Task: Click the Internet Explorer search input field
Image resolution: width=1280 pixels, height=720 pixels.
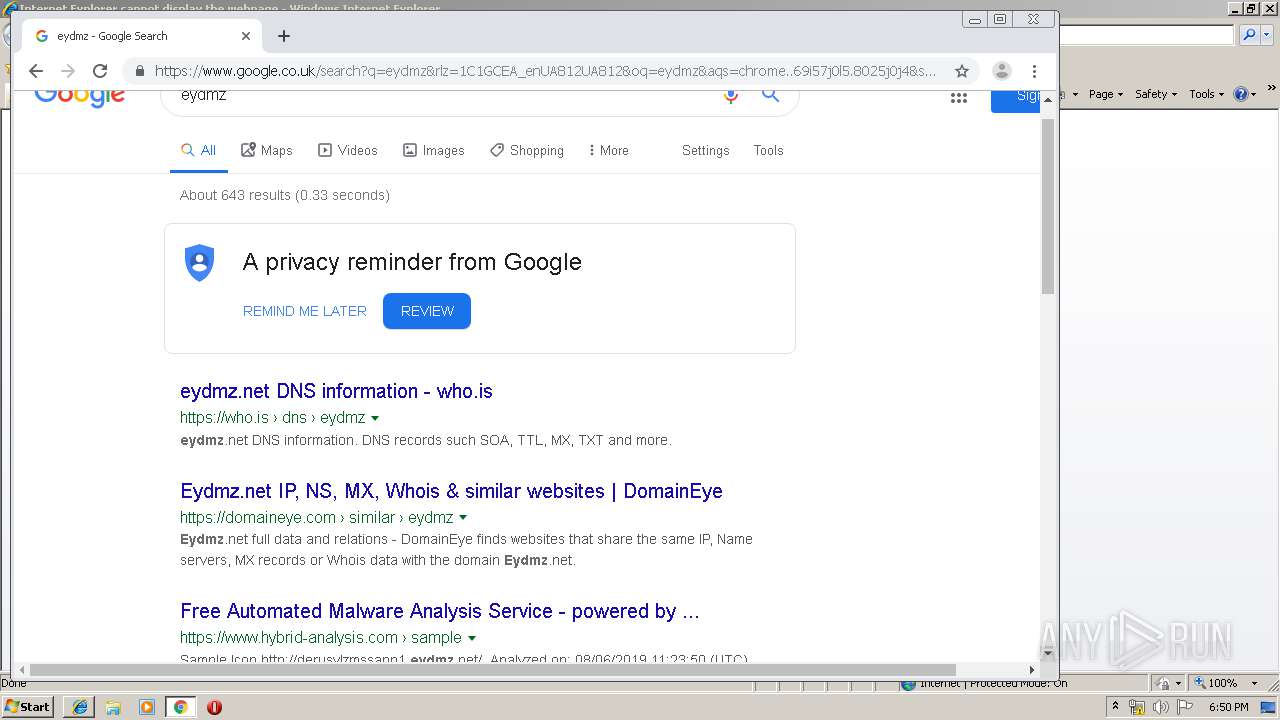Action: pyautogui.click(x=1147, y=35)
